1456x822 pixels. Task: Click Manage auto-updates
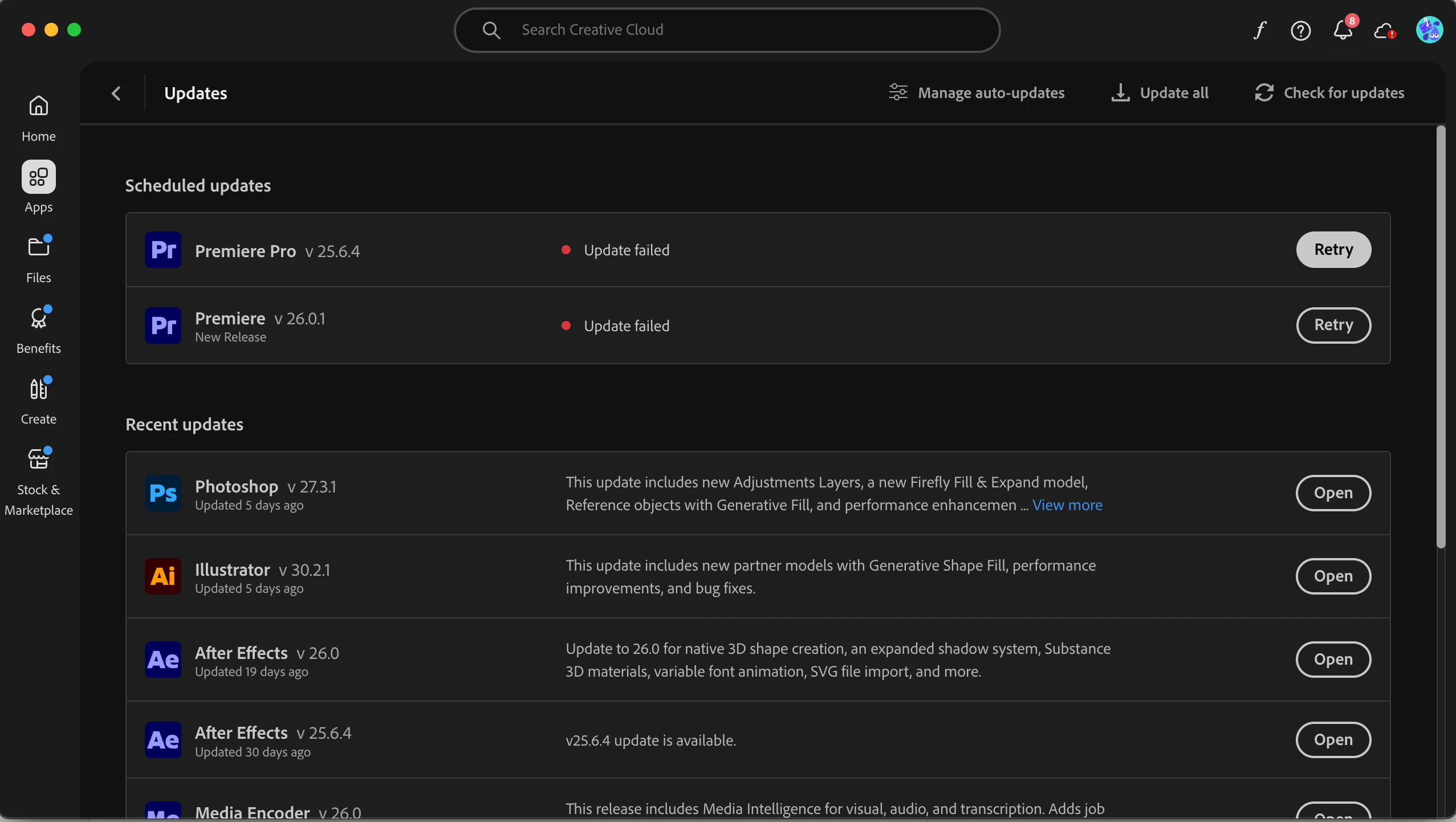point(976,93)
